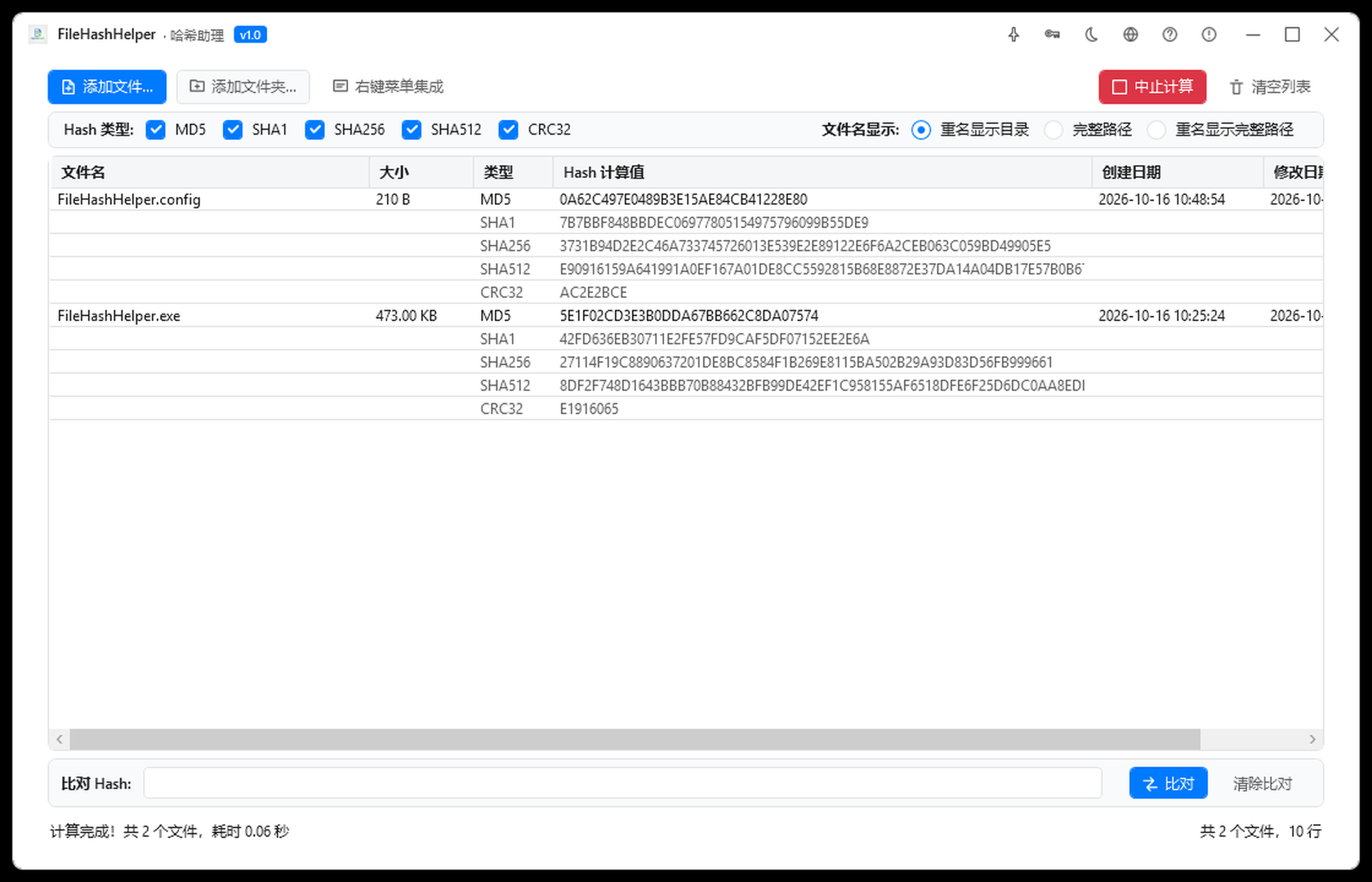1372x882 pixels.
Task: Click the horizontal scrollbar thumb
Action: 635,739
